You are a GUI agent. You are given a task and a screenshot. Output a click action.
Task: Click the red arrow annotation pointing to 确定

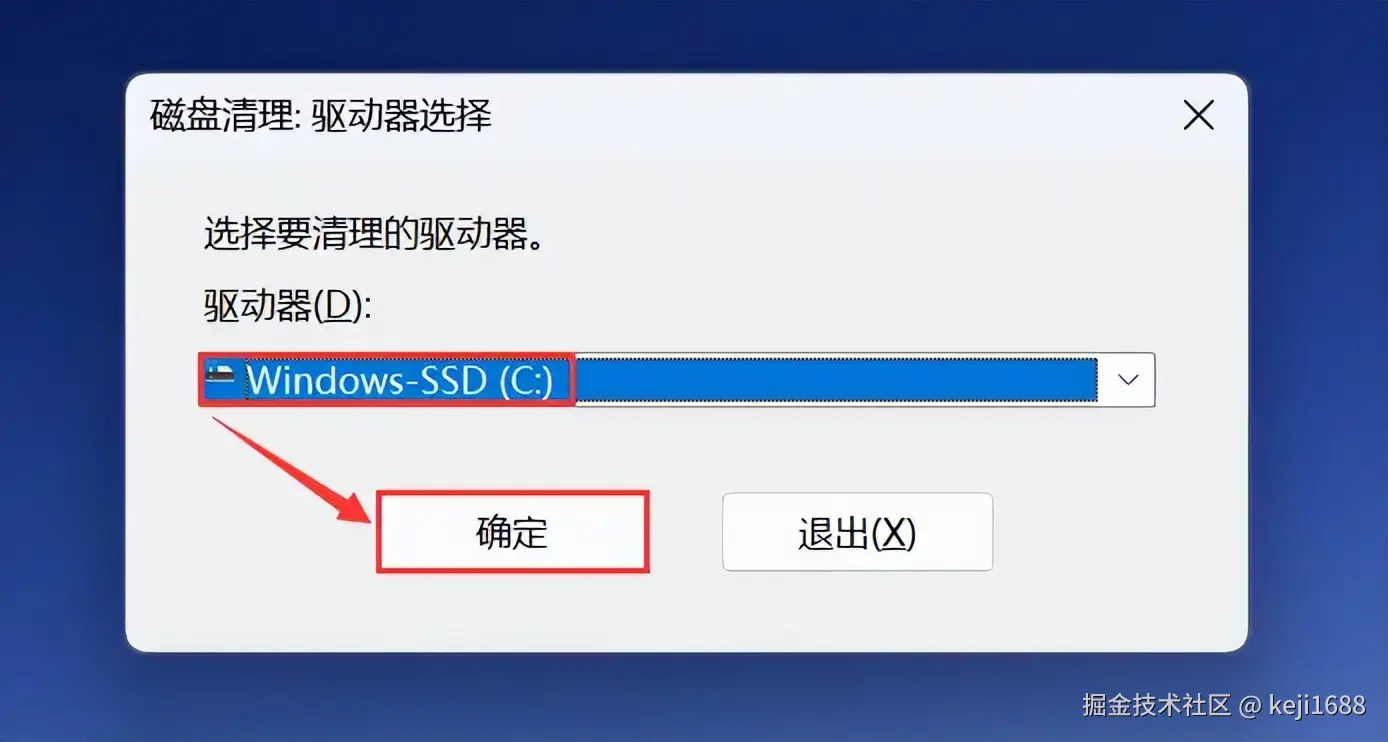point(290,470)
